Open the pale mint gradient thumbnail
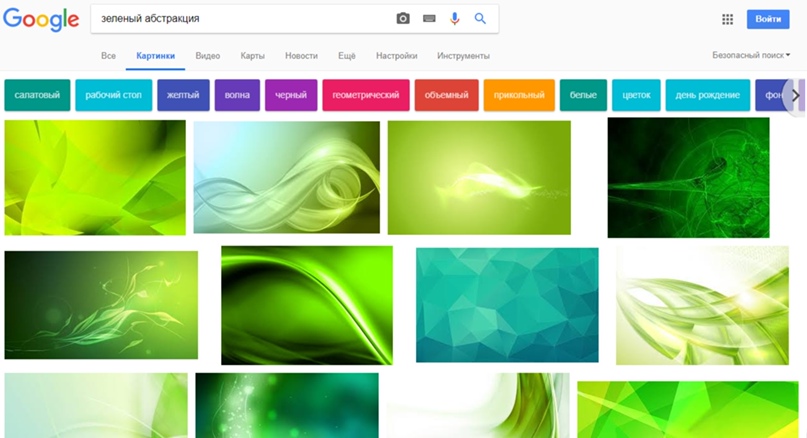807x438 pixels. click(x=96, y=406)
